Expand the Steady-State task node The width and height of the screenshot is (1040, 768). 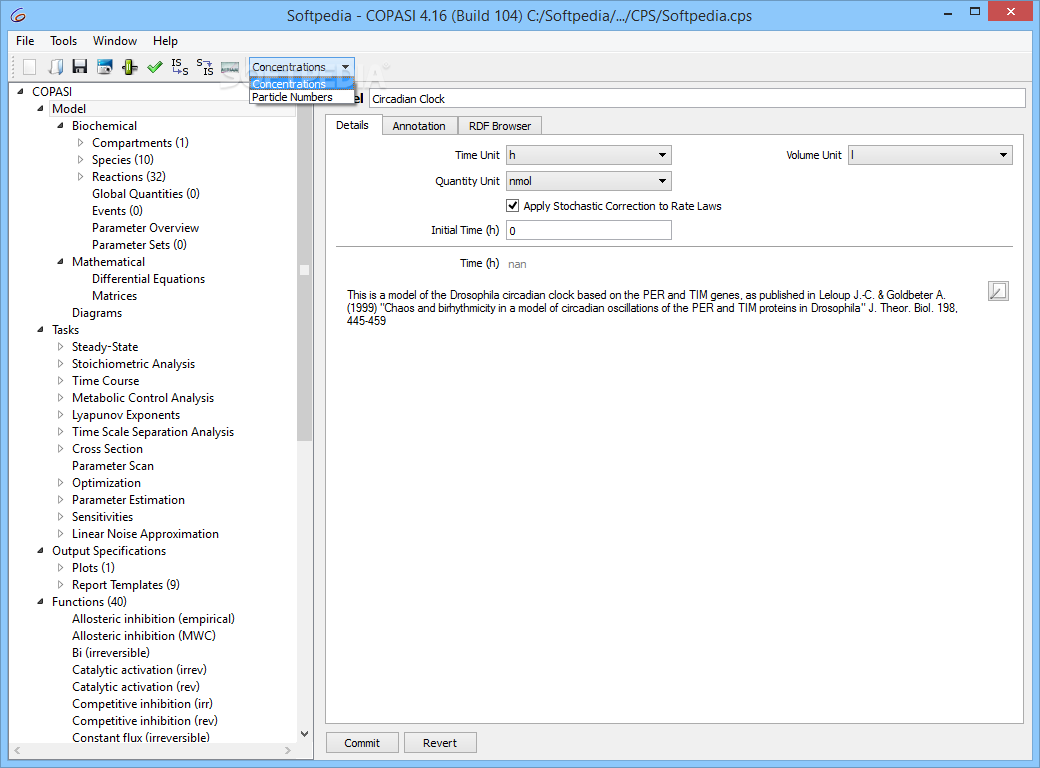tap(60, 347)
